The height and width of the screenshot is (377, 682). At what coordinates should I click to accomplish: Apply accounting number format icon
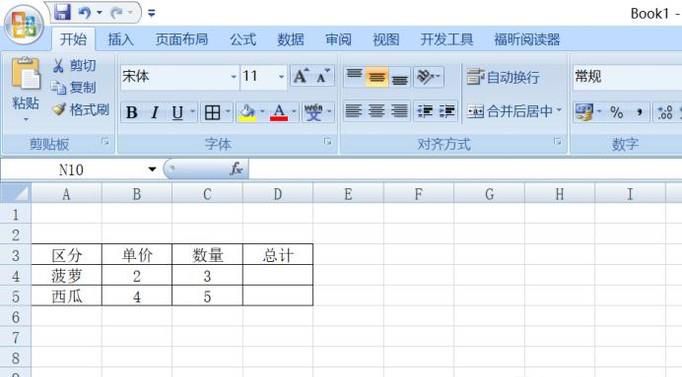(x=584, y=112)
